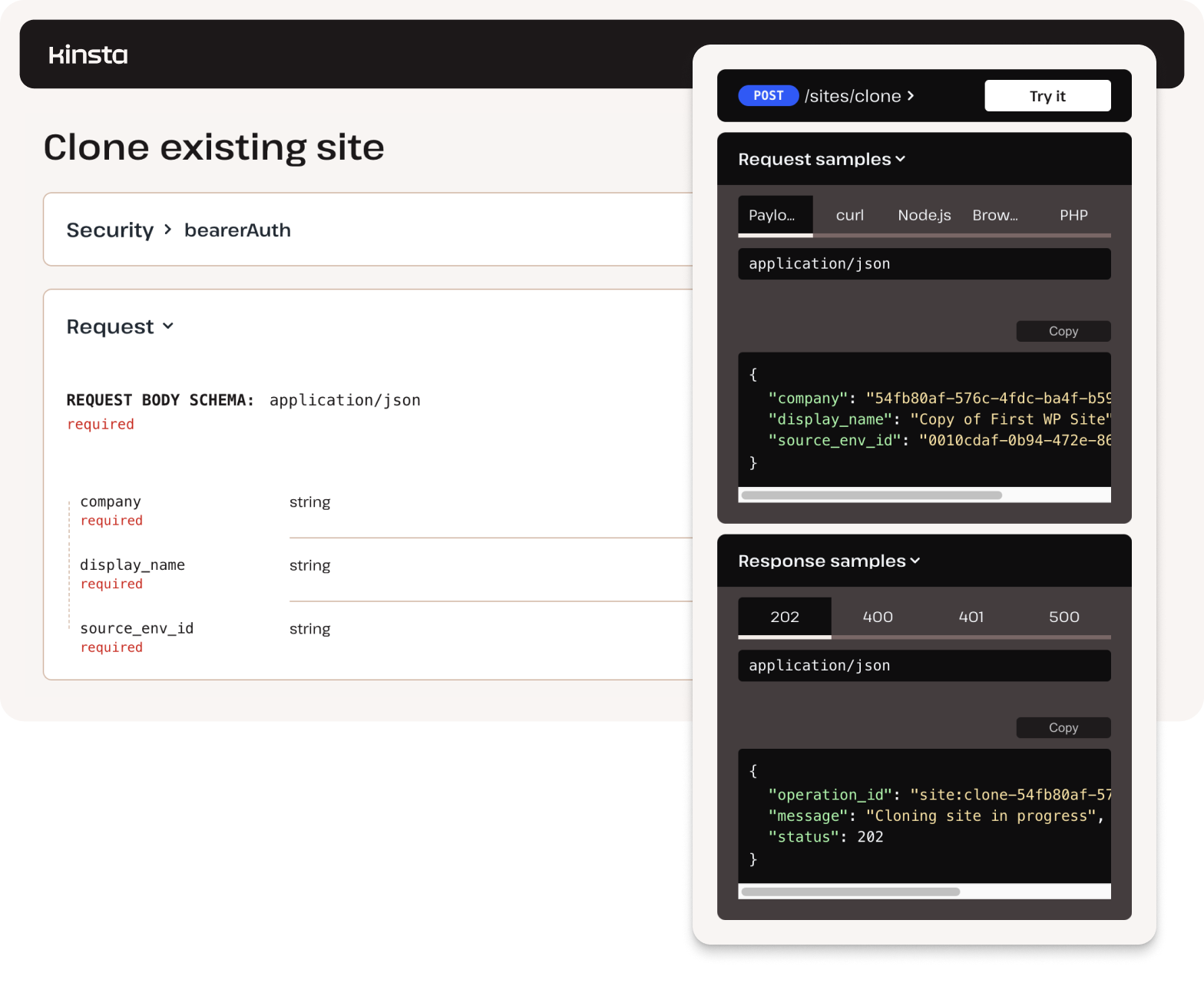Copy the response sample JSON
This screenshot has width=1204, height=983.
1063,727
